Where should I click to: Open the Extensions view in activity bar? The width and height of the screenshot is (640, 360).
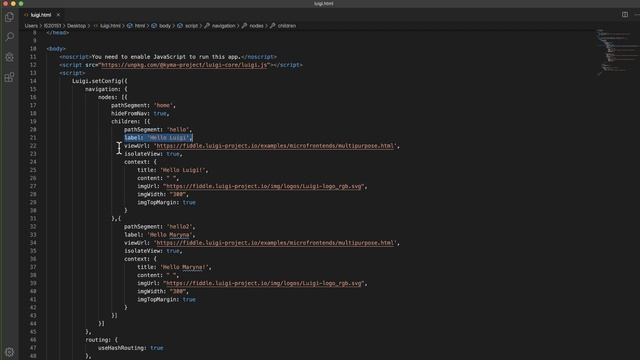tap(9, 77)
